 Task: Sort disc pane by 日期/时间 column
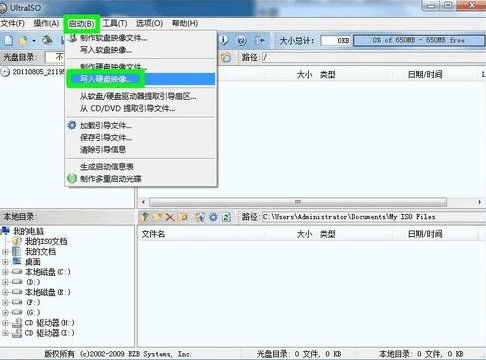click(425, 74)
